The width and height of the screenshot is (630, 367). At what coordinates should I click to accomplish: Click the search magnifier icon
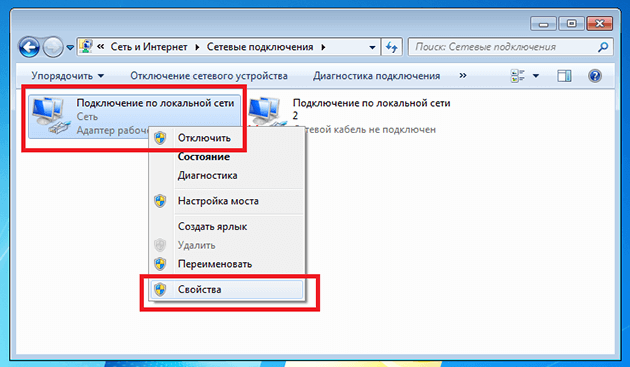[603, 47]
